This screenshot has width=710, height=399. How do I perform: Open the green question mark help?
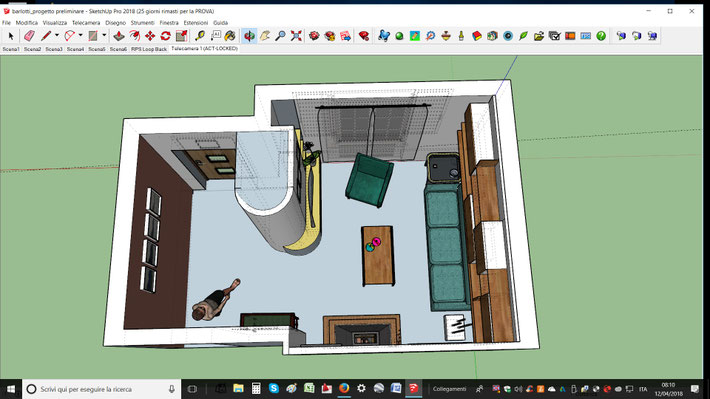click(601, 36)
